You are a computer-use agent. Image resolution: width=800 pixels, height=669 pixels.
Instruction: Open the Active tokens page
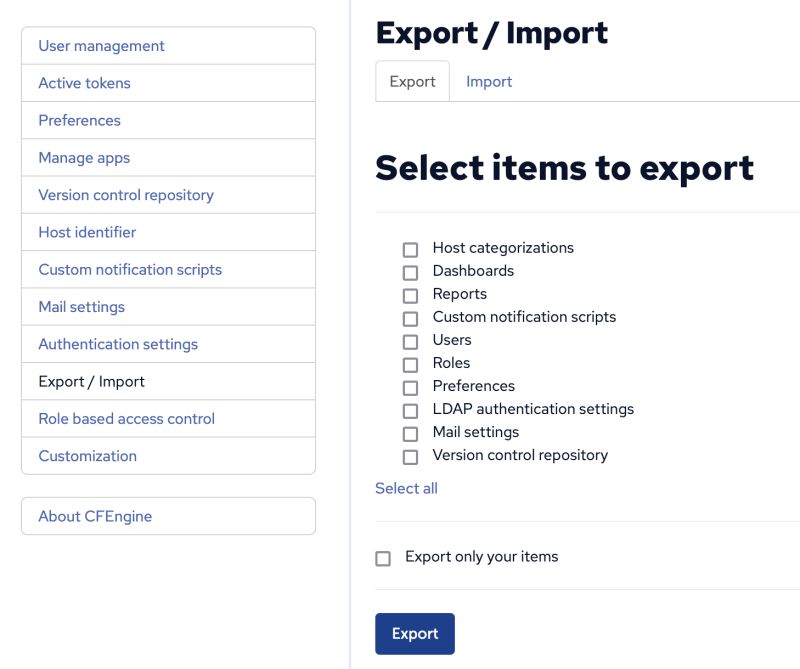[83, 83]
